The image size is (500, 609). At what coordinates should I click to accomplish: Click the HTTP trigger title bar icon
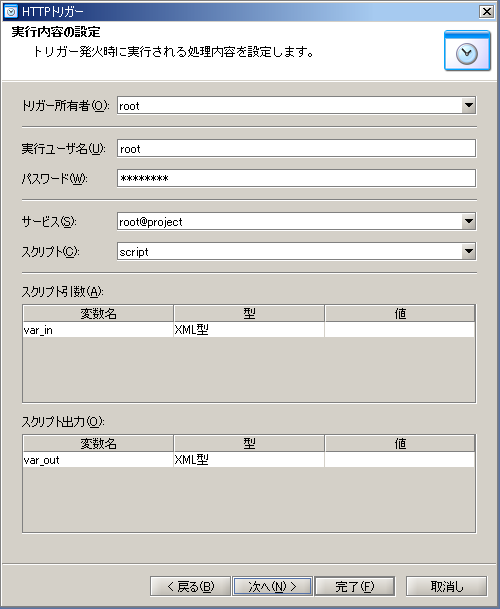(x=10, y=12)
